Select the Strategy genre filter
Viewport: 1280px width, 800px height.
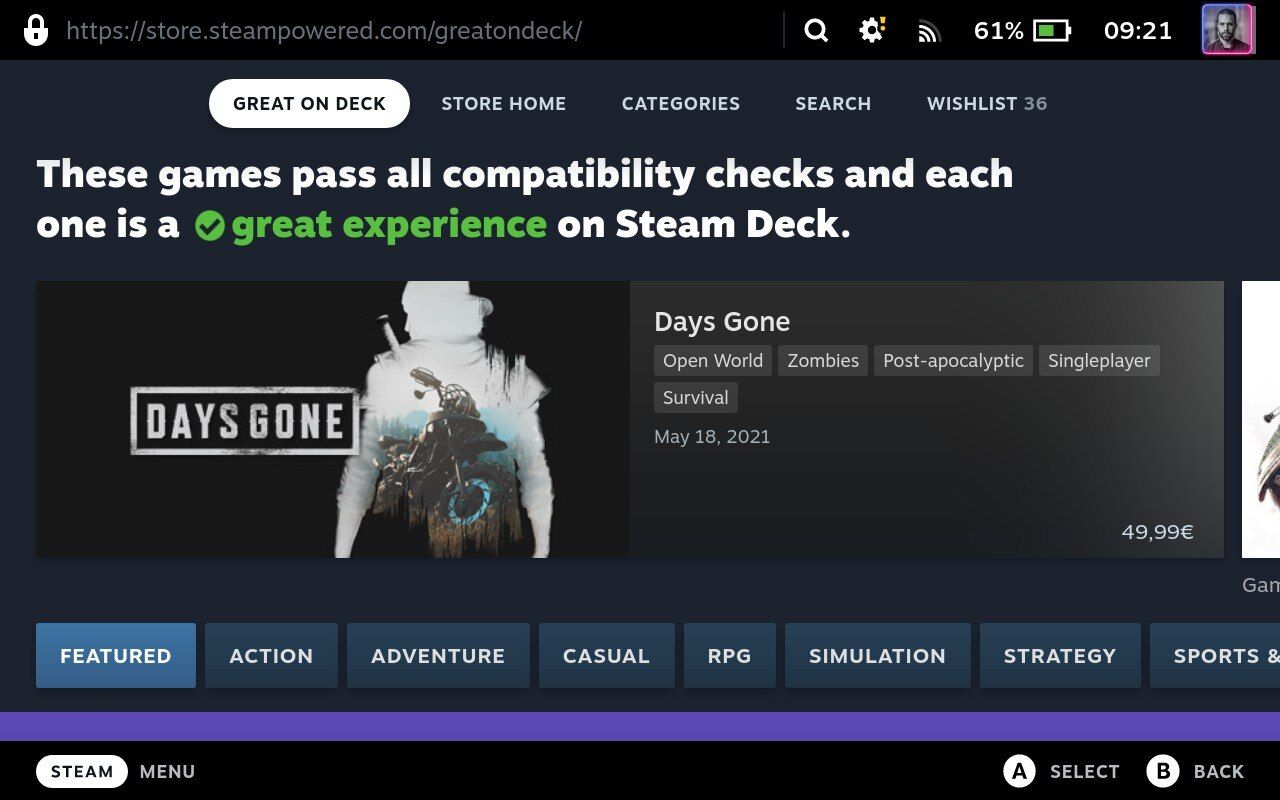pos(1060,656)
